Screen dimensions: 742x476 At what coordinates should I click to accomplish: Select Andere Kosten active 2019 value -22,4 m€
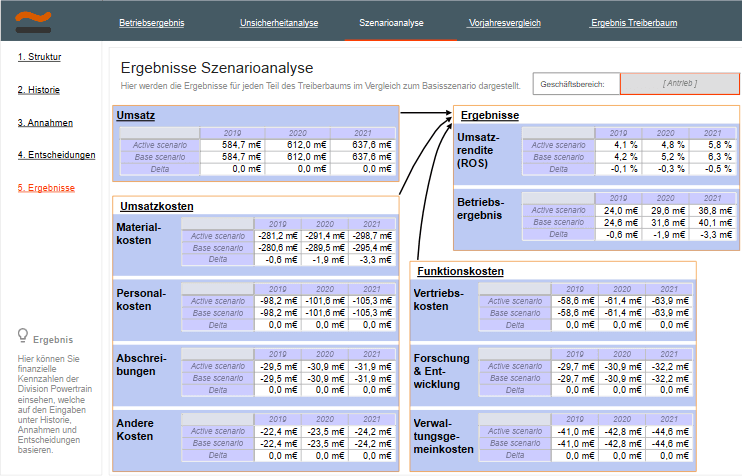coord(278,431)
